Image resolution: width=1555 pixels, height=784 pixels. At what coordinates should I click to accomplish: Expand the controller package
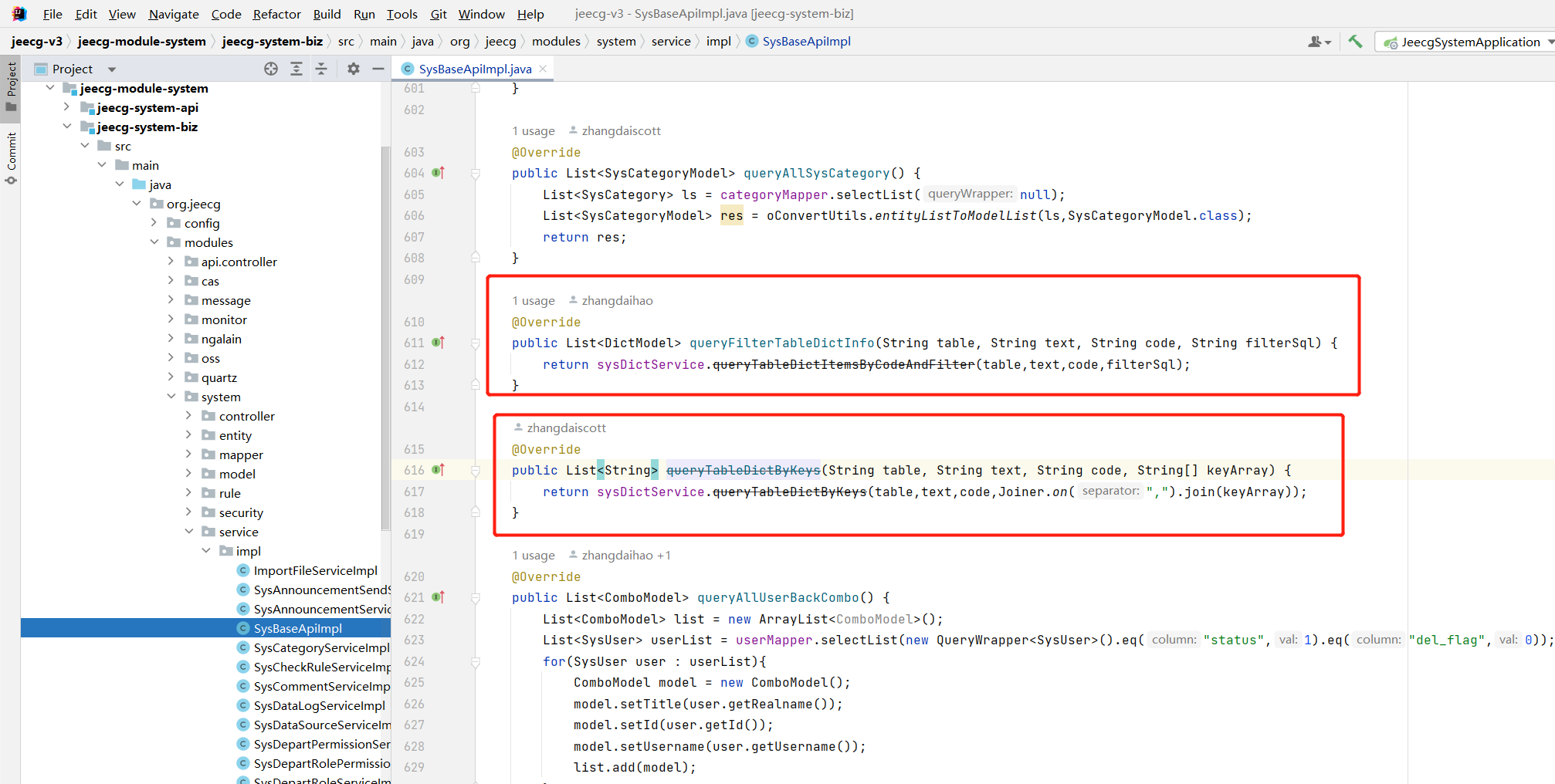pos(189,416)
